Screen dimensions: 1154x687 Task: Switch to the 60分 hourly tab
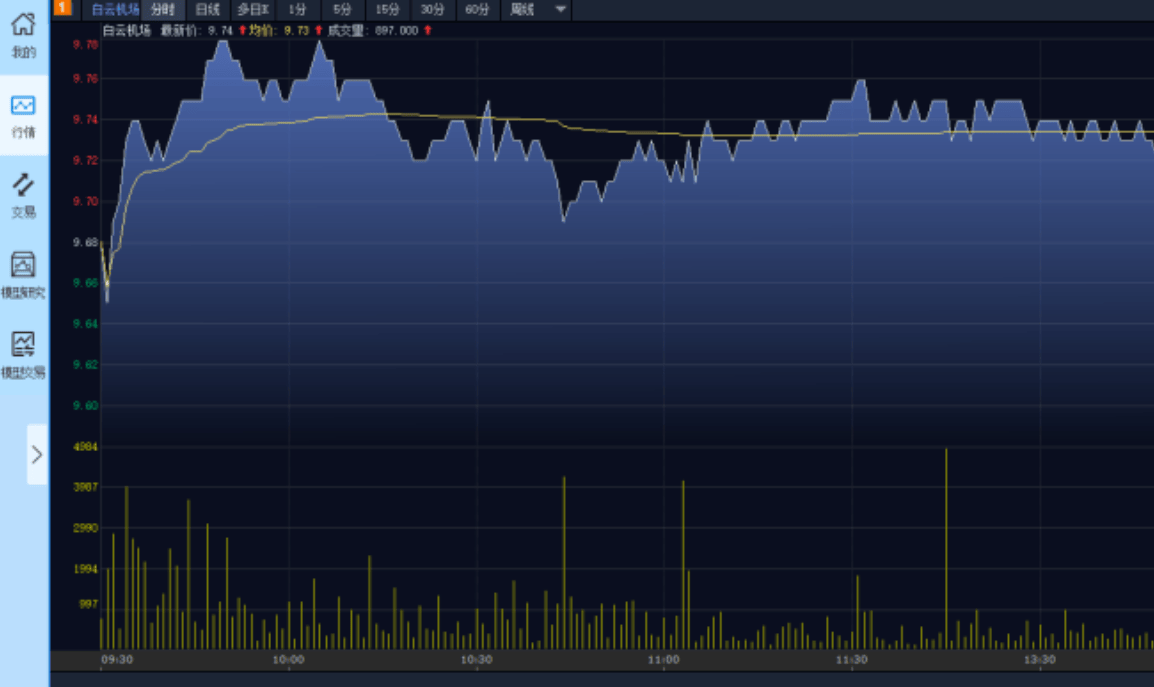pos(477,9)
